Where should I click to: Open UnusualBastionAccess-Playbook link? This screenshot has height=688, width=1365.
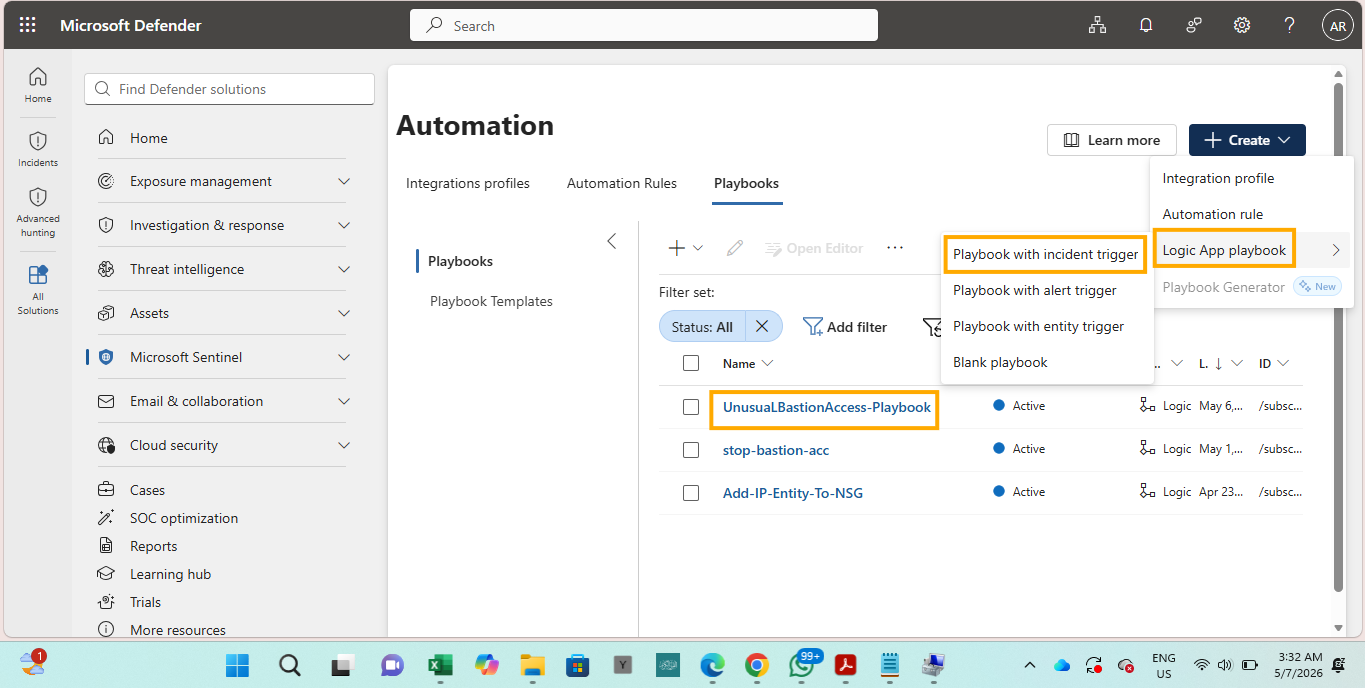coord(827,407)
